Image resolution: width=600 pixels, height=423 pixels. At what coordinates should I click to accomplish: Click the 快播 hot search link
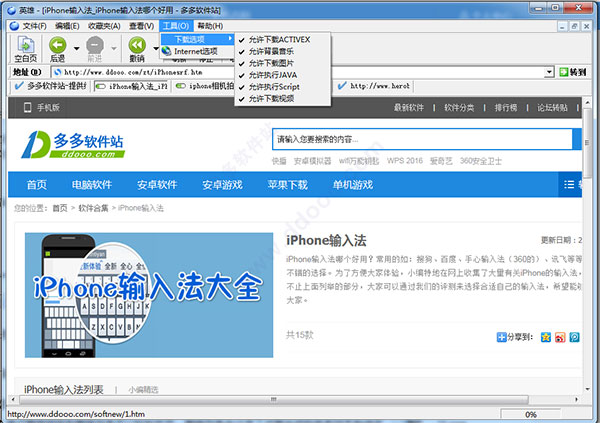[279, 161]
